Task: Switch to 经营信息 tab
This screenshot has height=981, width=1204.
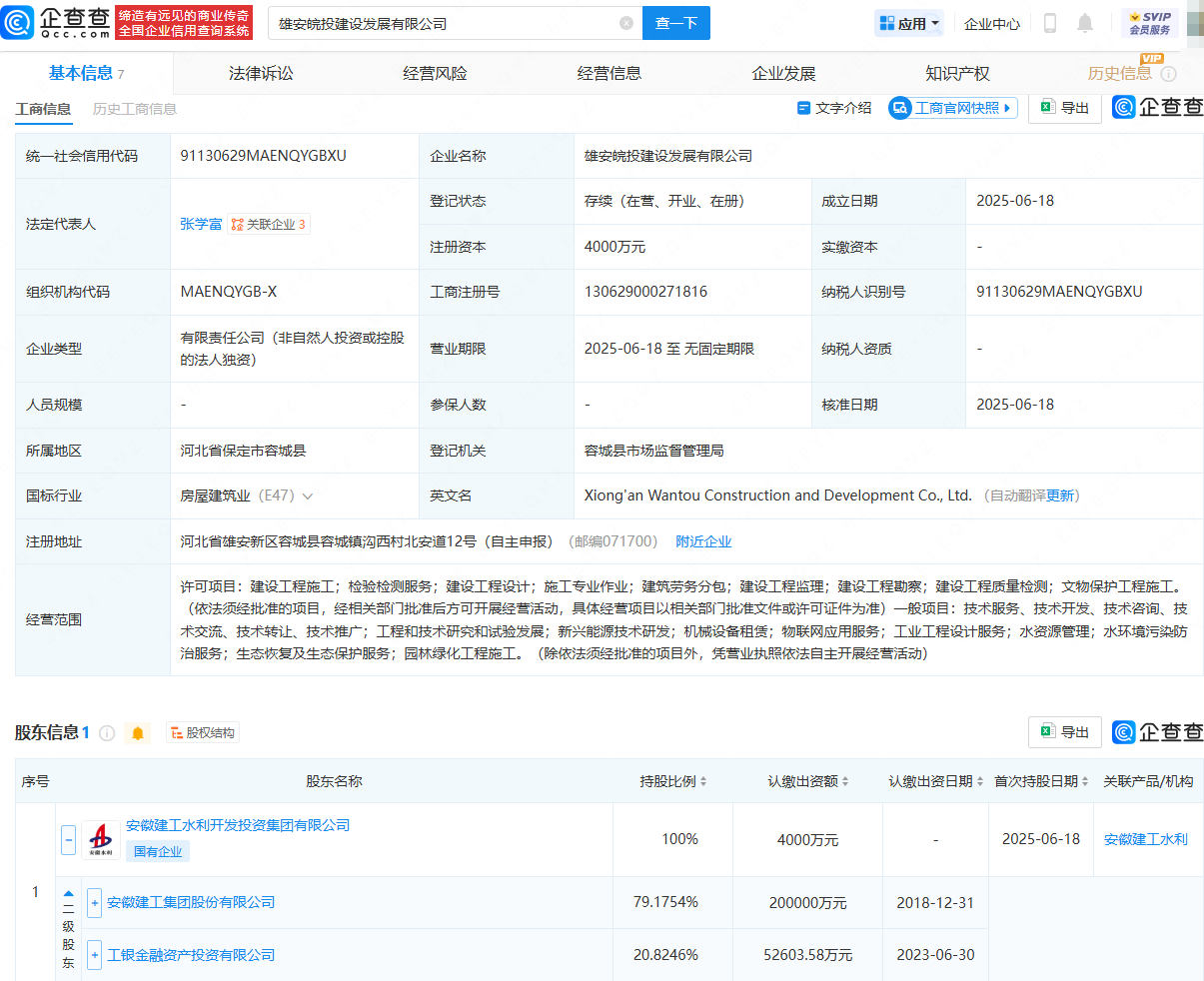Action: (x=609, y=73)
